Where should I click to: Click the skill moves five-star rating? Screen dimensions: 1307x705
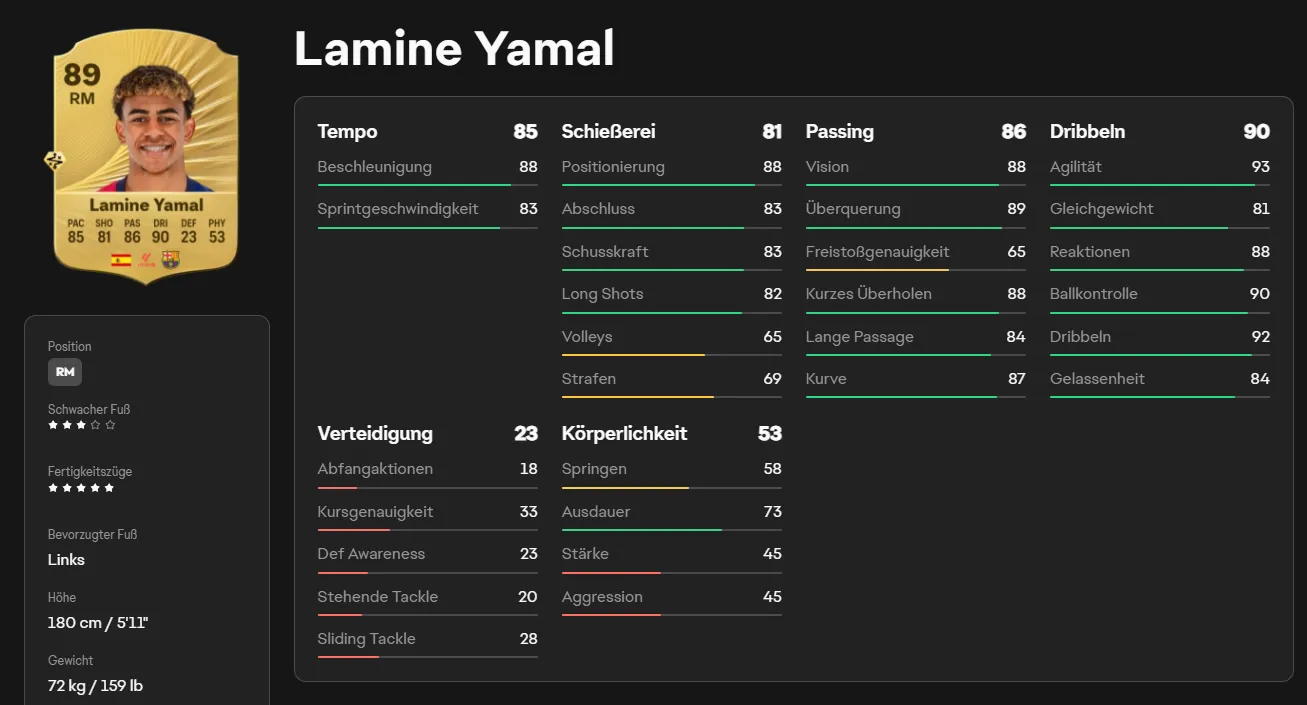pos(82,488)
